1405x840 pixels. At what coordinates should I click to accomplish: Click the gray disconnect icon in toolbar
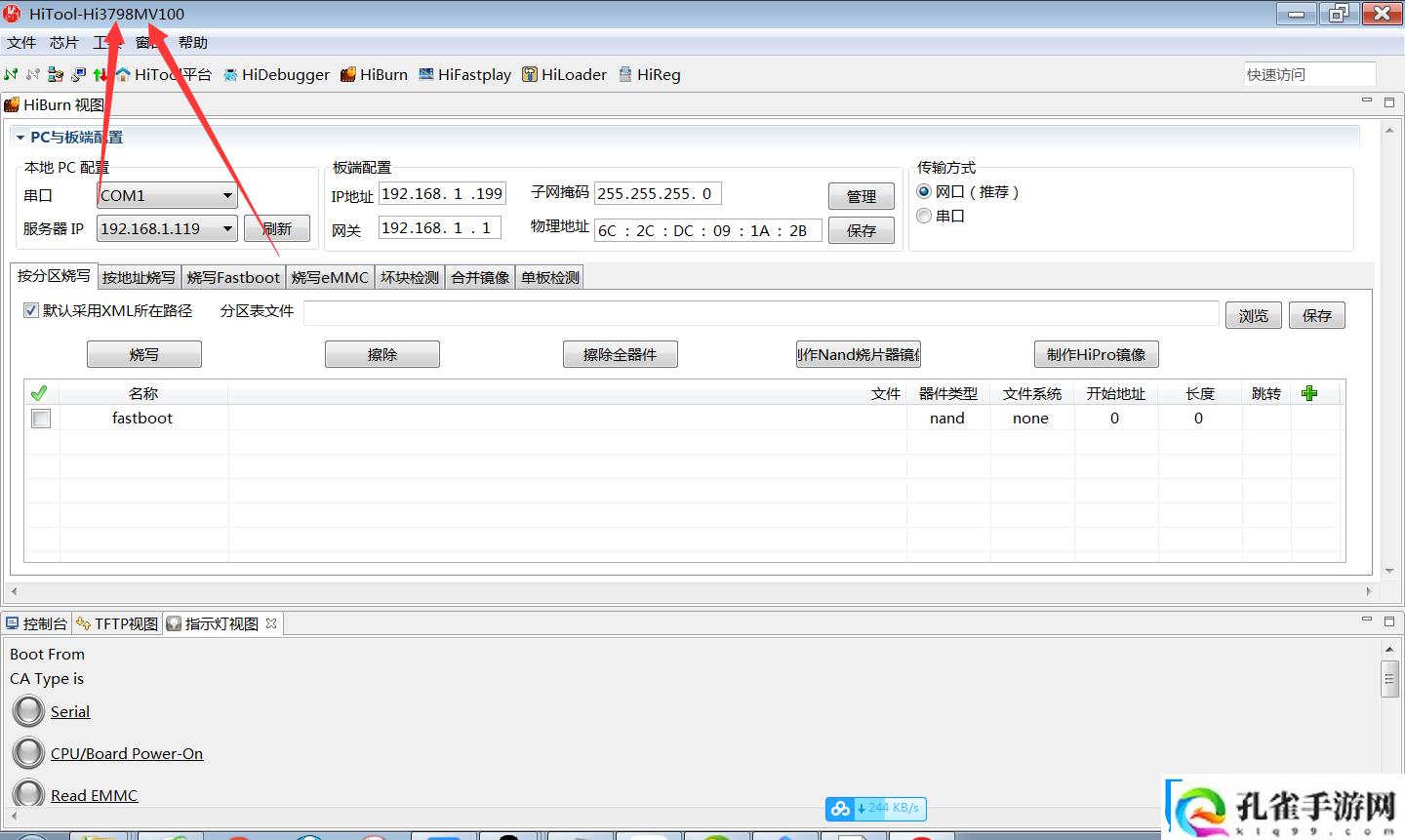click(33, 74)
